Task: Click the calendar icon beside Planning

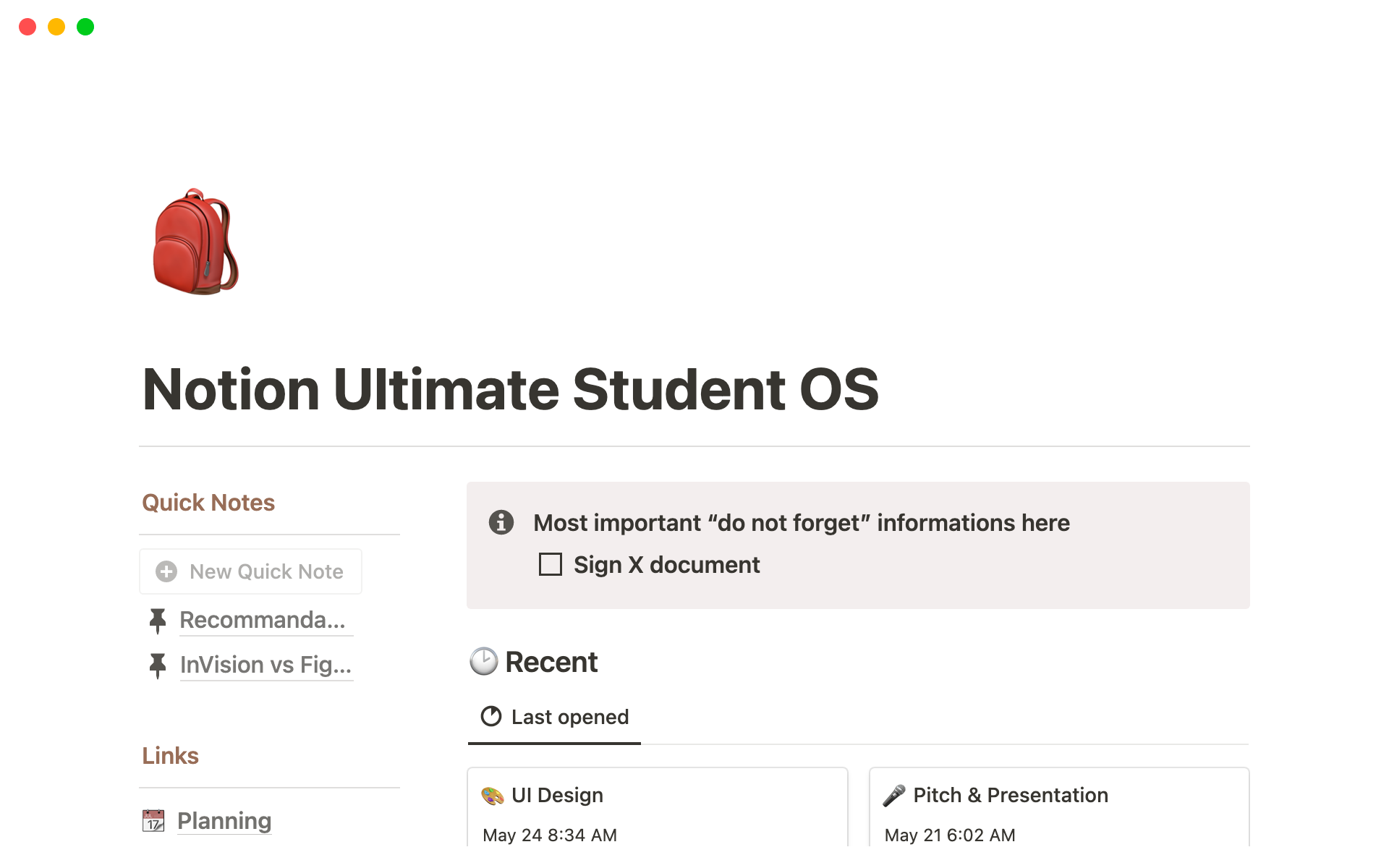Action: coord(153,821)
